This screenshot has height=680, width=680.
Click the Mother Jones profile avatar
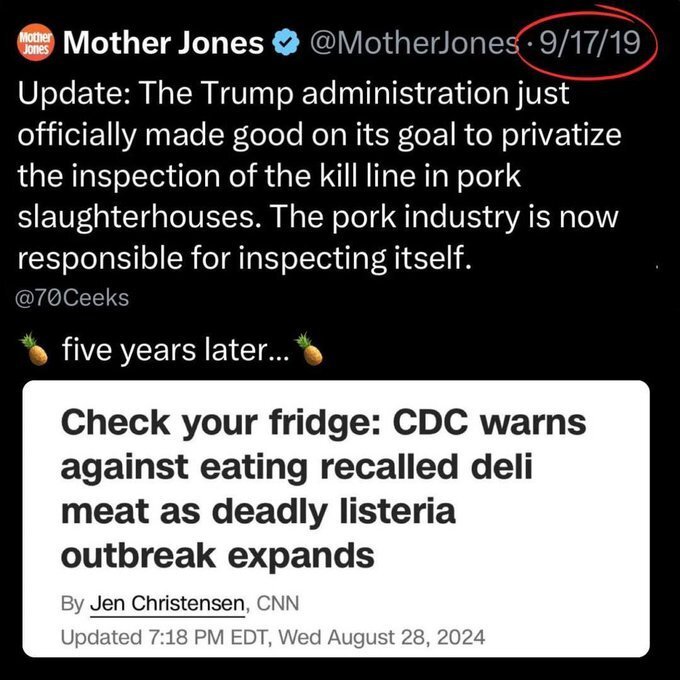pos(36,42)
